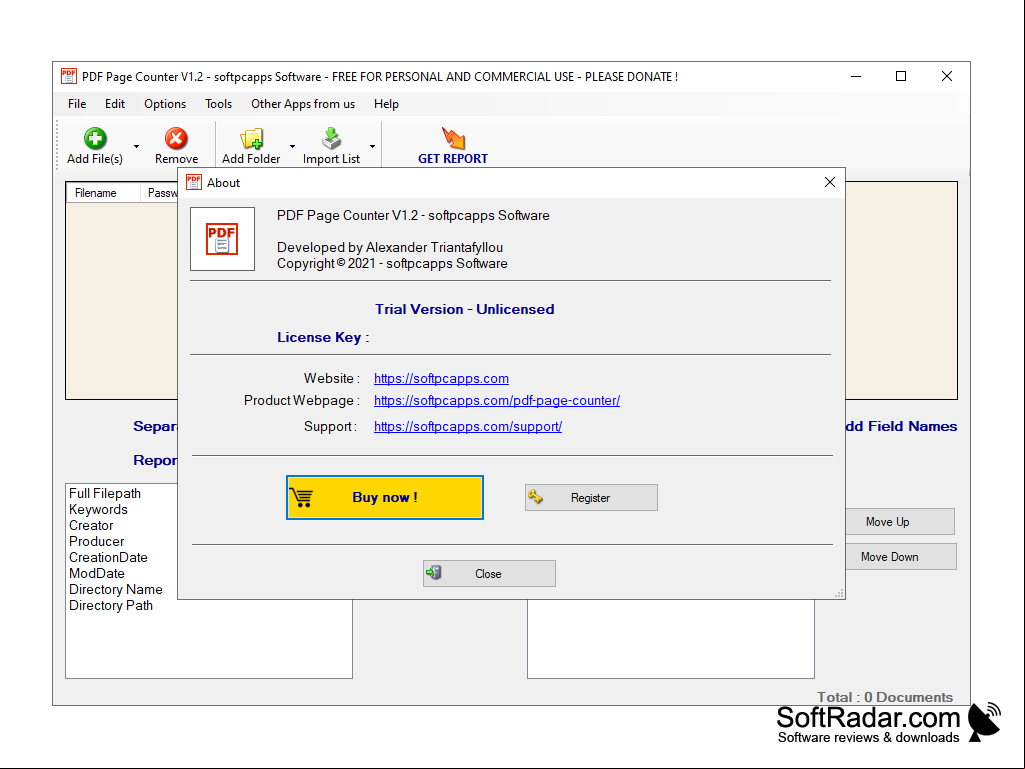The image size is (1025, 769).
Task: Click the Remove red X icon
Action: tap(176, 138)
